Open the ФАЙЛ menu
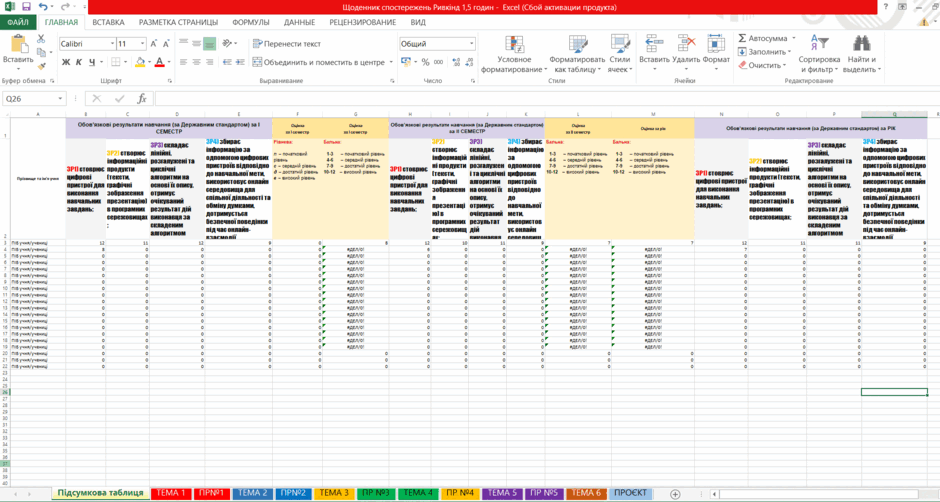The height and width of the screenshot is (502, 940). (x=19, y=22)
